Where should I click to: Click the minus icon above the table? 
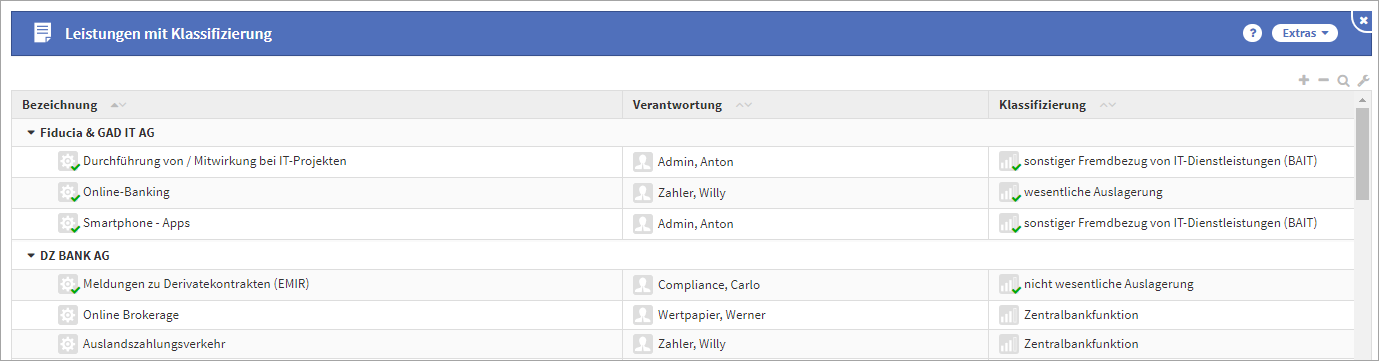tap(1323, 80)
